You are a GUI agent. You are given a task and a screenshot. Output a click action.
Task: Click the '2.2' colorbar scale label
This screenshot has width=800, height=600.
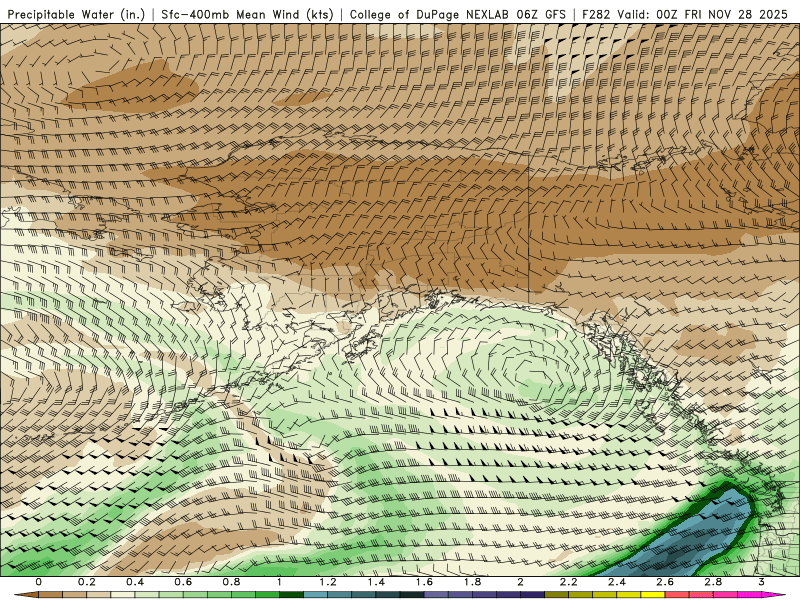569,582
